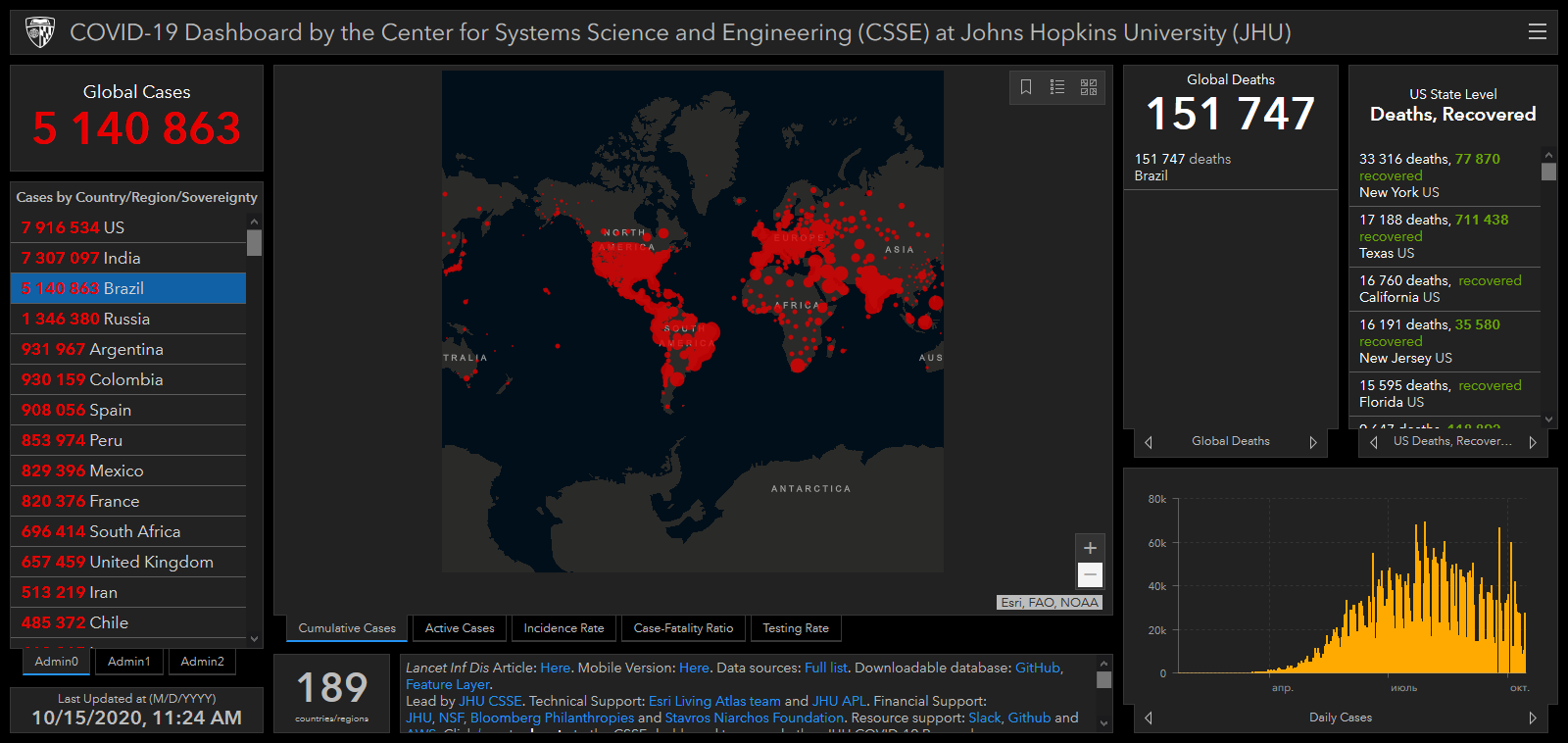The height and width of the screenshot is (743, 1568).
Task: Open the Stavros Niarchos Foundation link
Action: (x=755, y=718)
